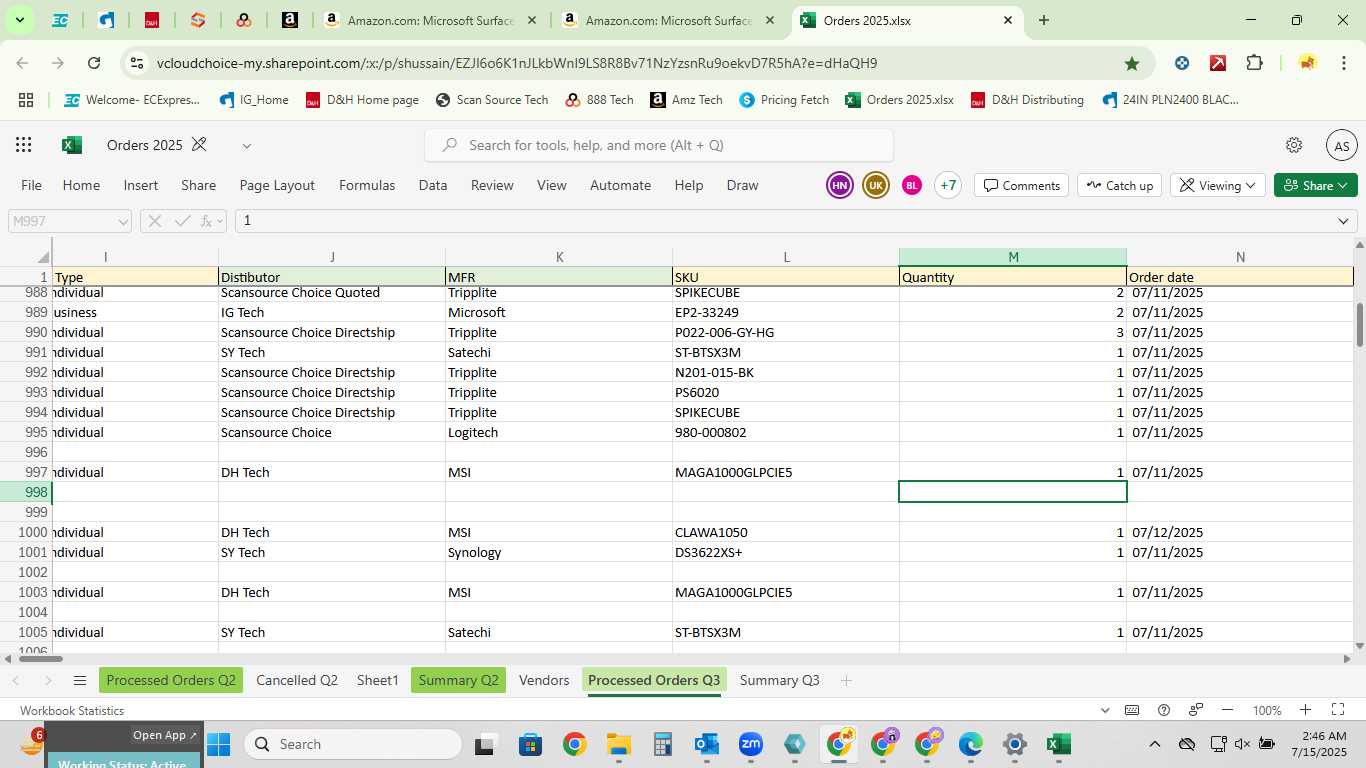
Task: Switch to the Cancelled Q2 sheet
Action: tap(297, 680)
